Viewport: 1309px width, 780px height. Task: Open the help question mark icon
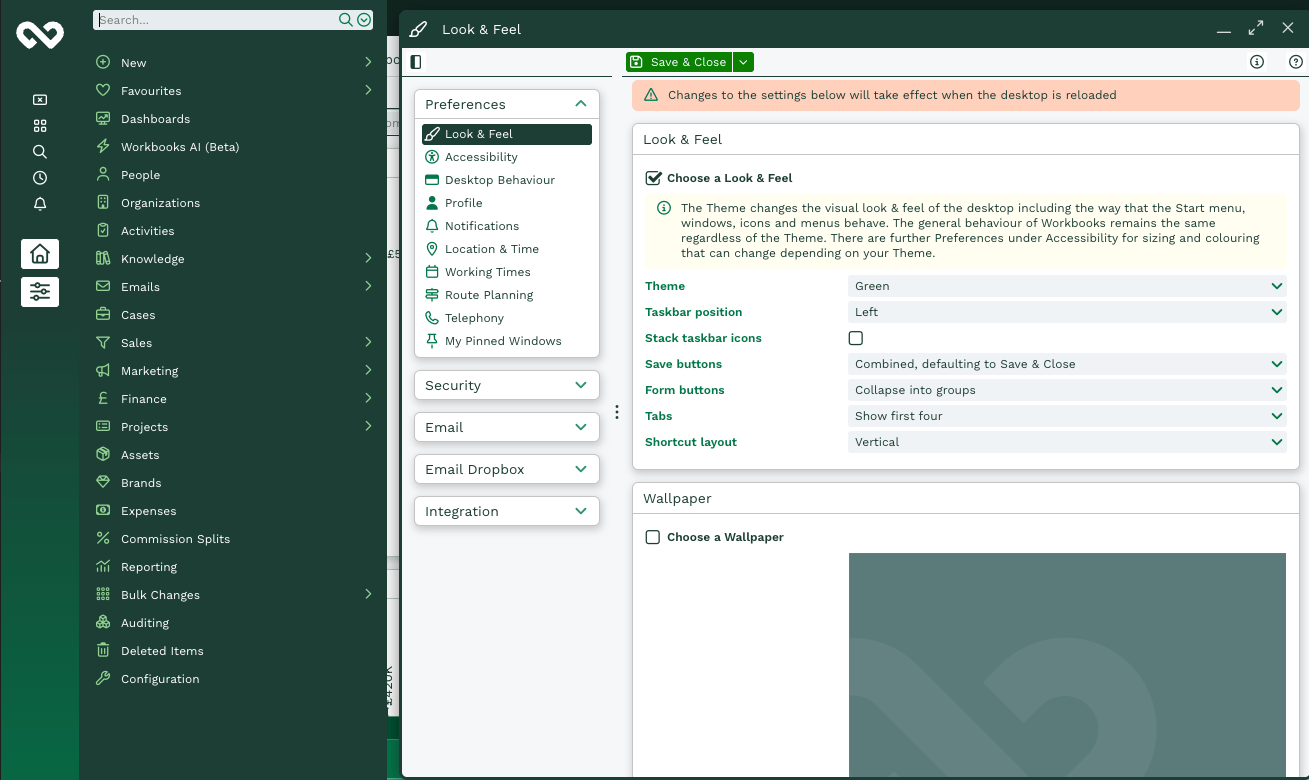(1295, 62)
